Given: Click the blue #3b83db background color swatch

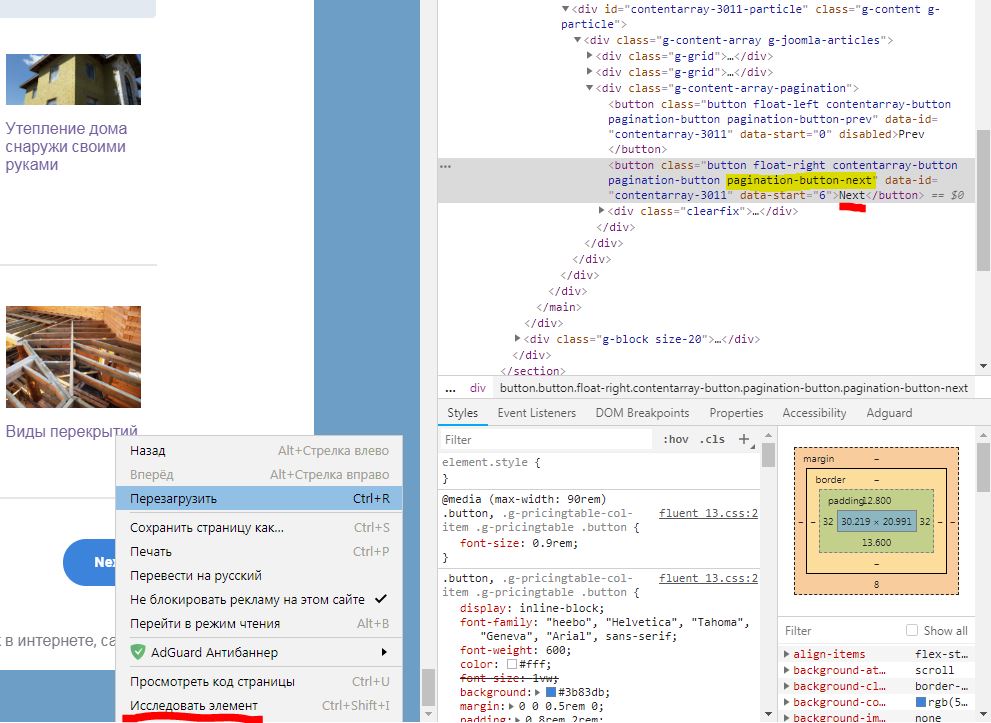Looking at the screenshot, I should pos(552,692).
